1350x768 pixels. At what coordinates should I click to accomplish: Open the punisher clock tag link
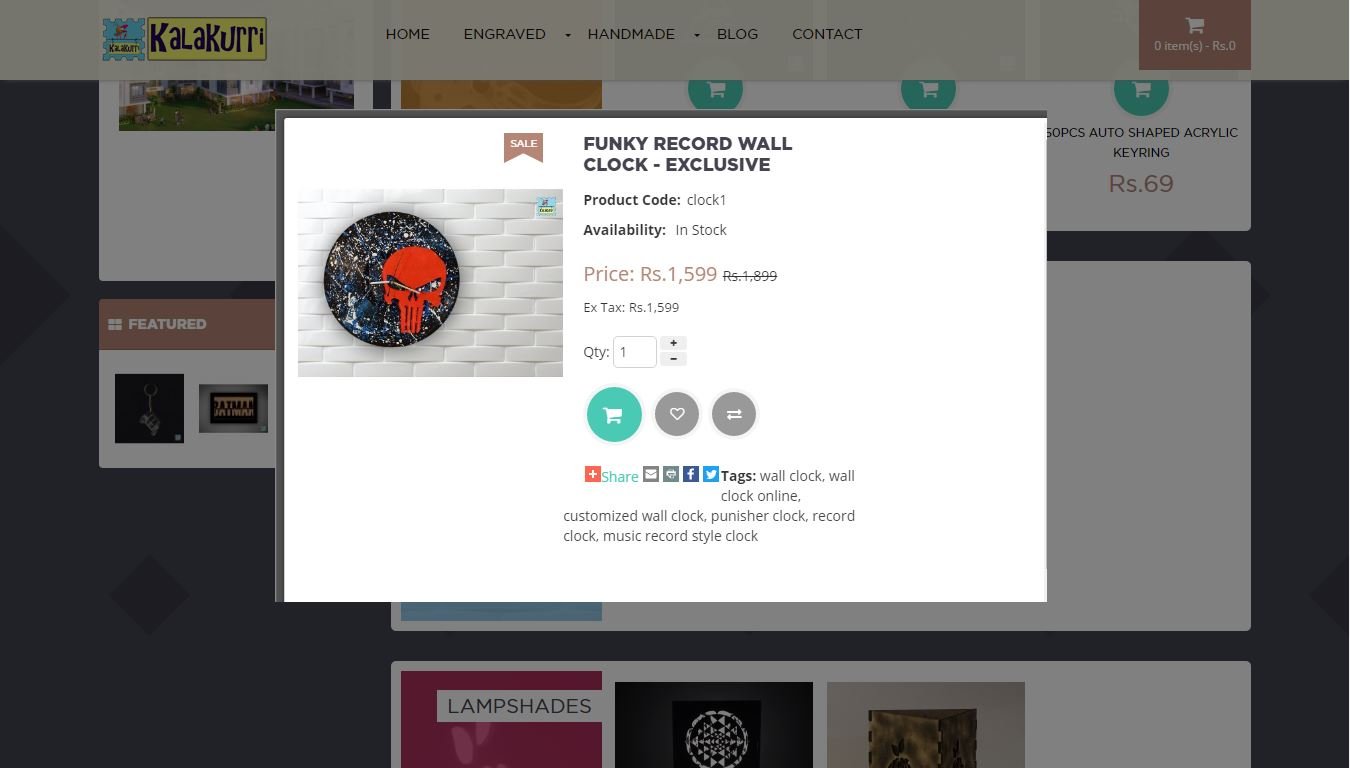pyautogui.click(x=758, y=516)
